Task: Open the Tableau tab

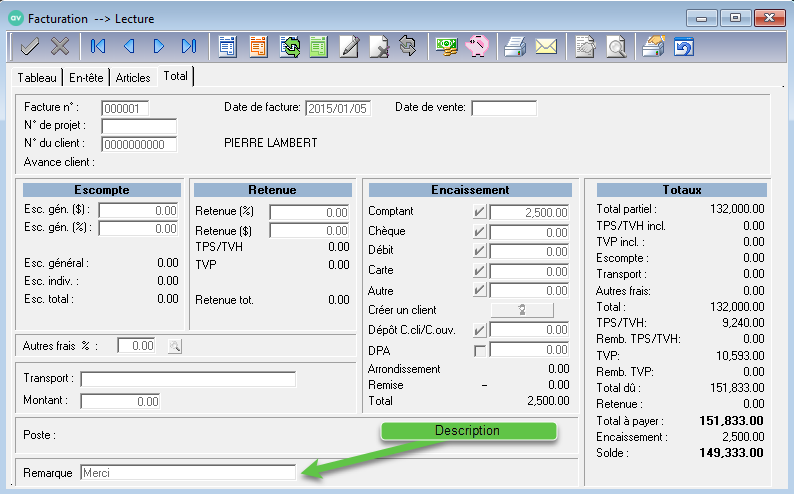Action: 38,77
